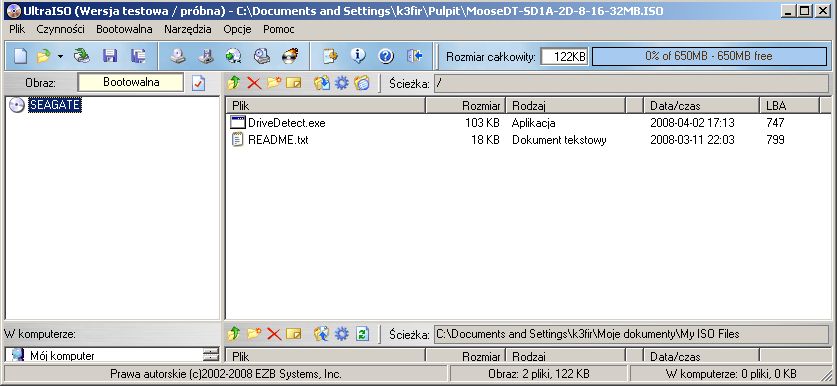The image size is (837, 386).
Task: Click the Open CD/DVD green arrow icon
Action: pos(82,56)
